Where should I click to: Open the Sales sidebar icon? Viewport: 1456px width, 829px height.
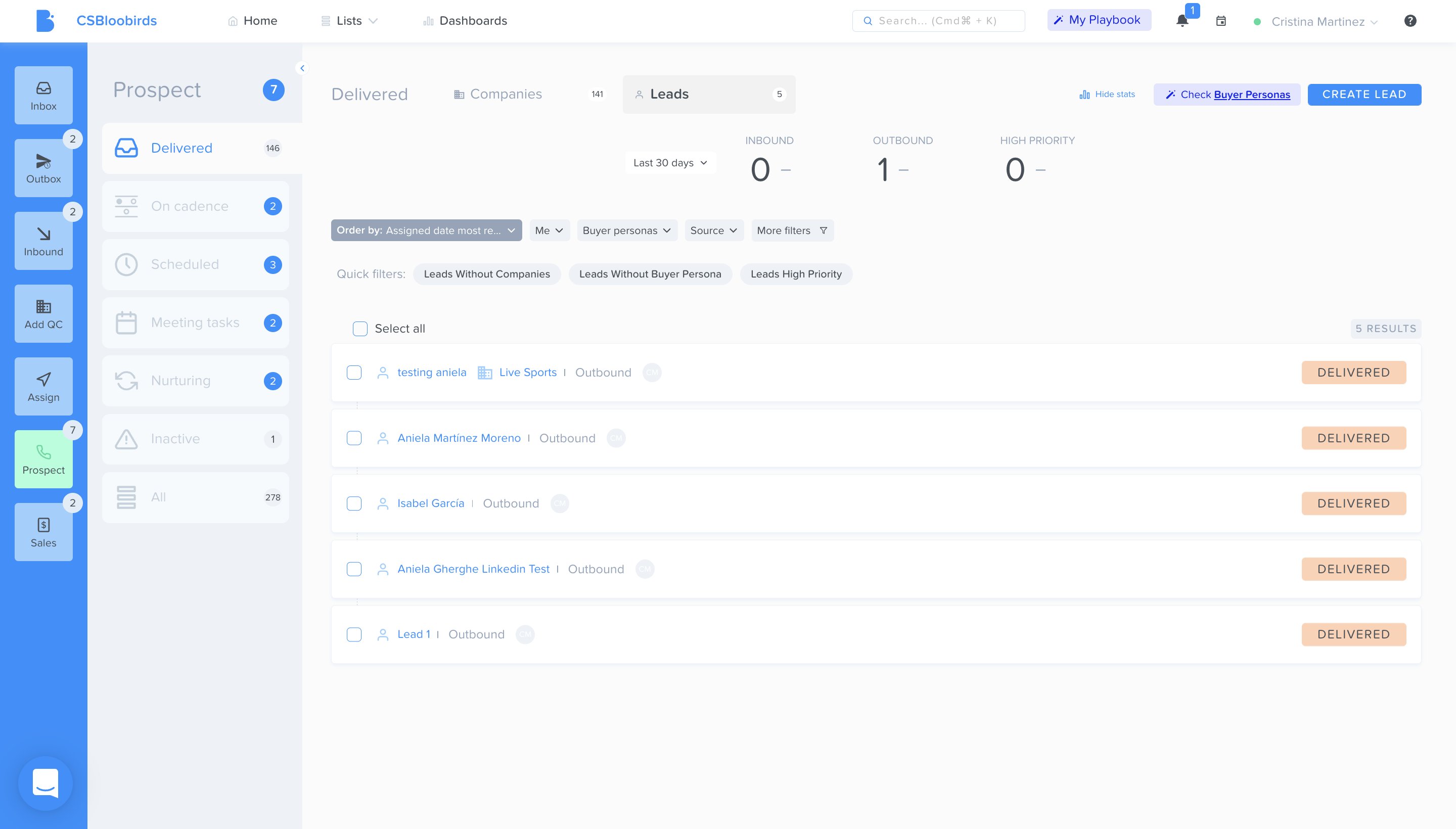click(43, 532)
